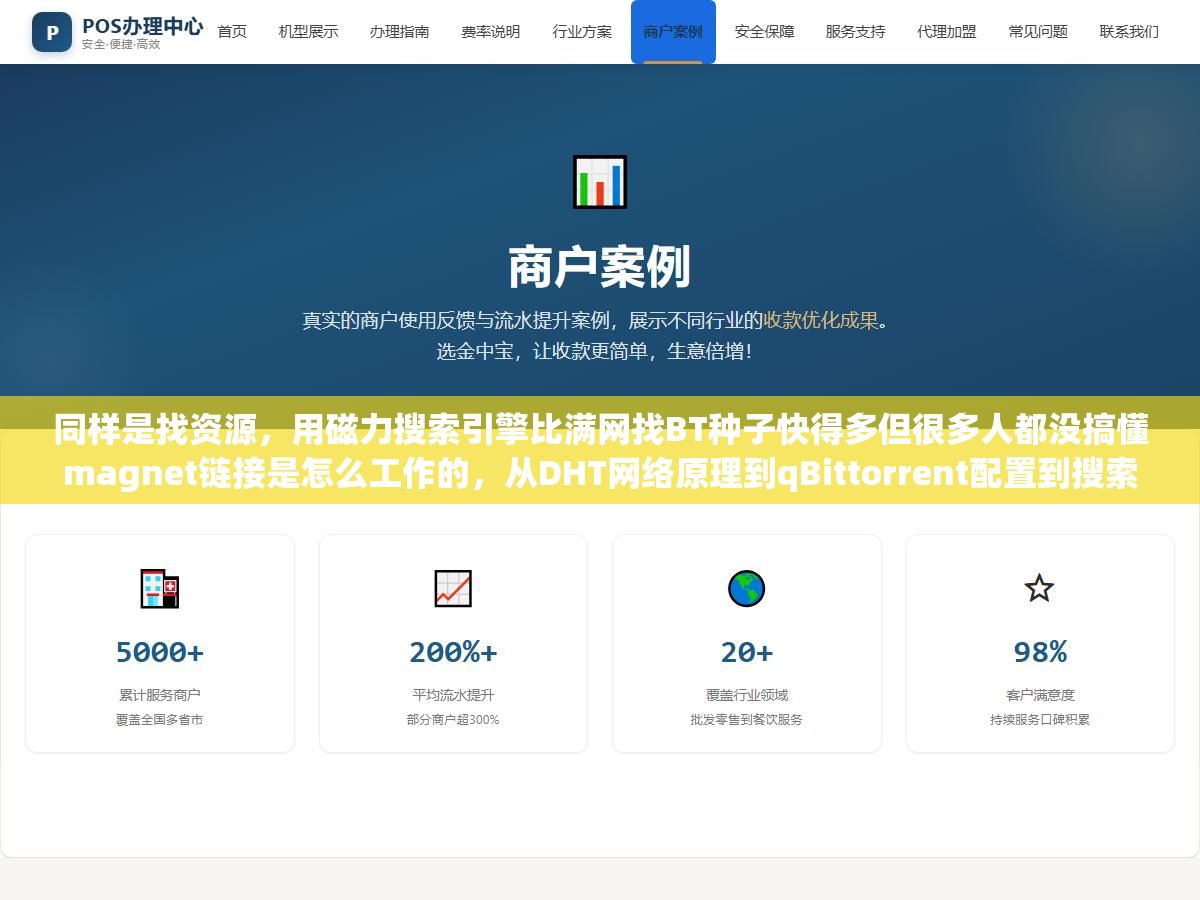Navigate to 行业方案
Image resolution: width=1200 pixels, height=900 pixels.
point(582,32)
